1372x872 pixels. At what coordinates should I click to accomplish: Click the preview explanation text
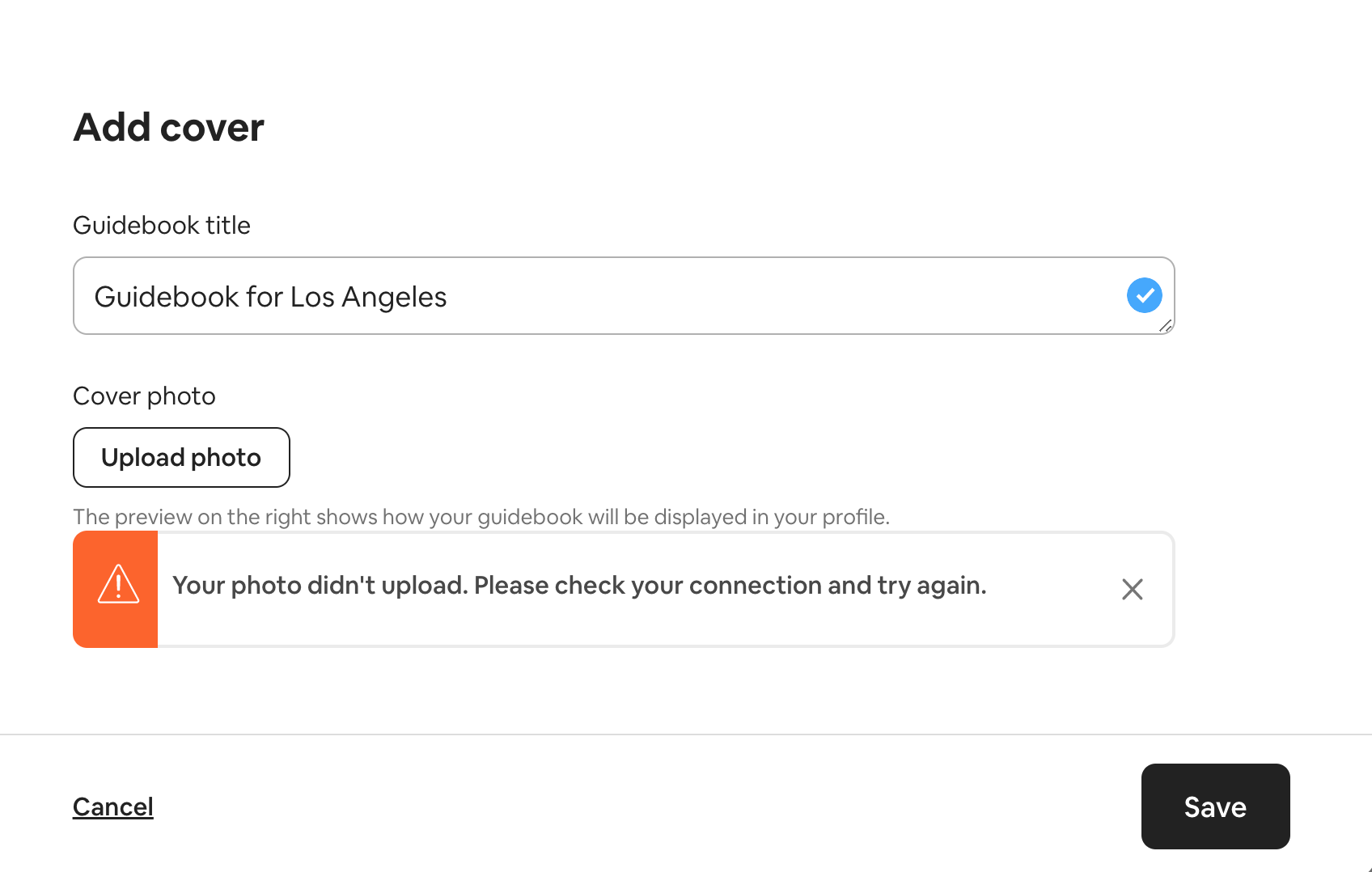point(481,516)
